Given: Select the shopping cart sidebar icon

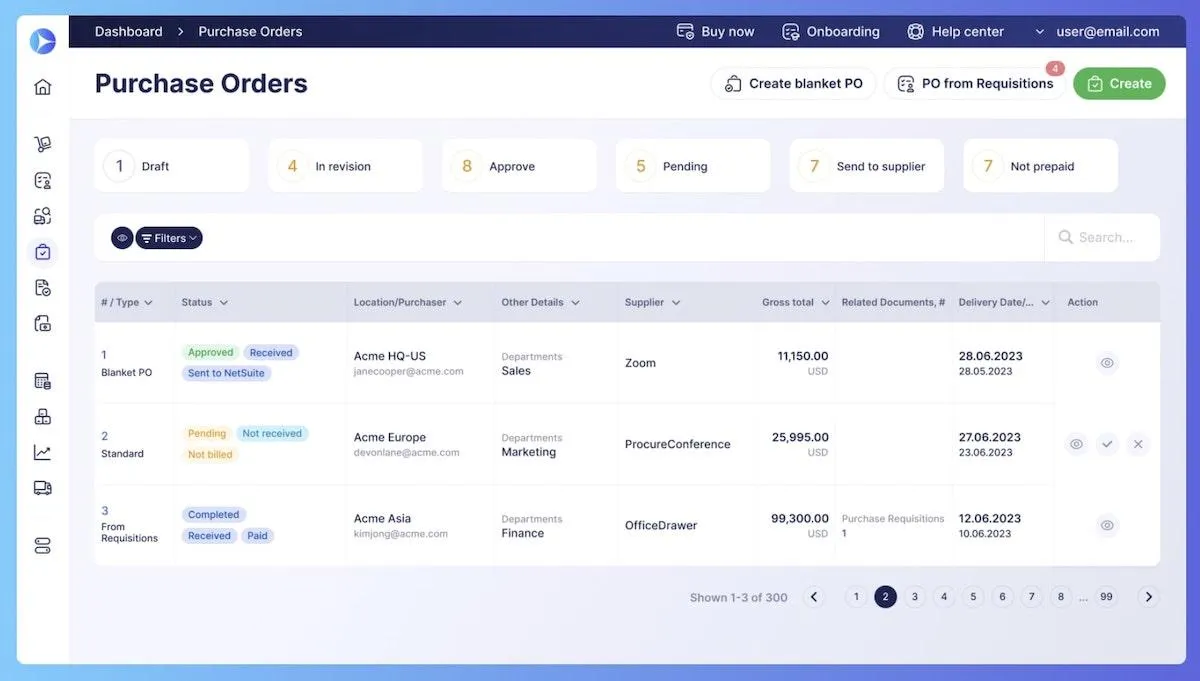Looking at the screenshot, I should [x=42, y=144].
